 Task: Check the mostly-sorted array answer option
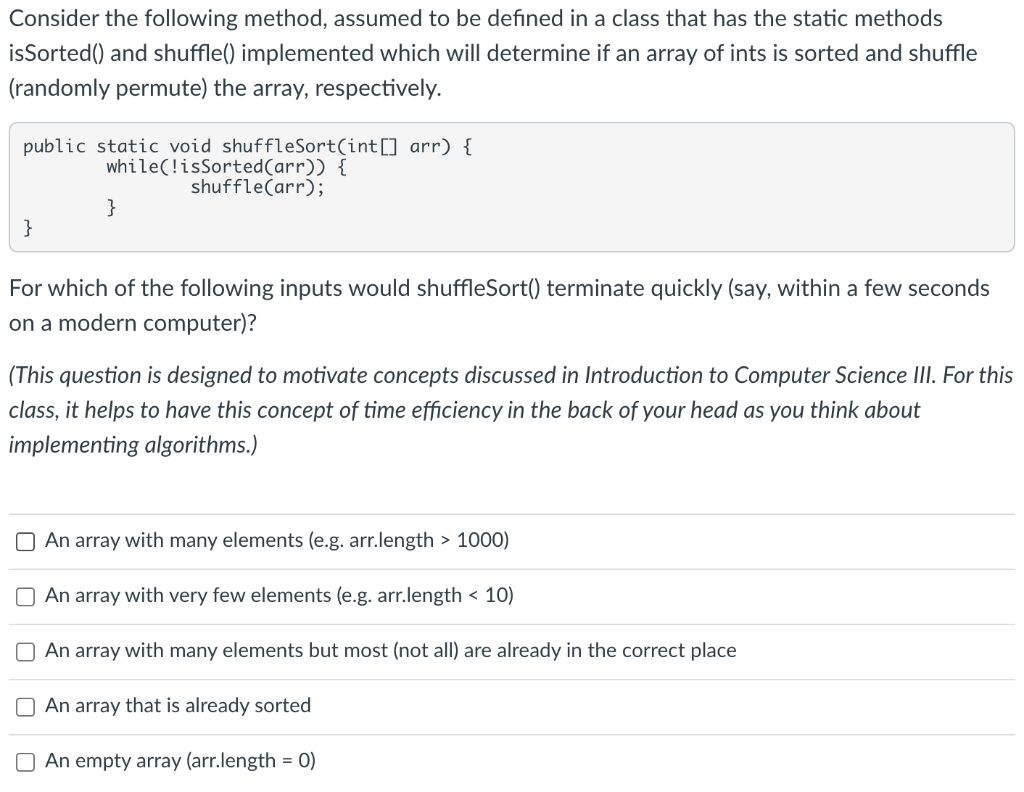pyautogui.click(x=24, y=650)
